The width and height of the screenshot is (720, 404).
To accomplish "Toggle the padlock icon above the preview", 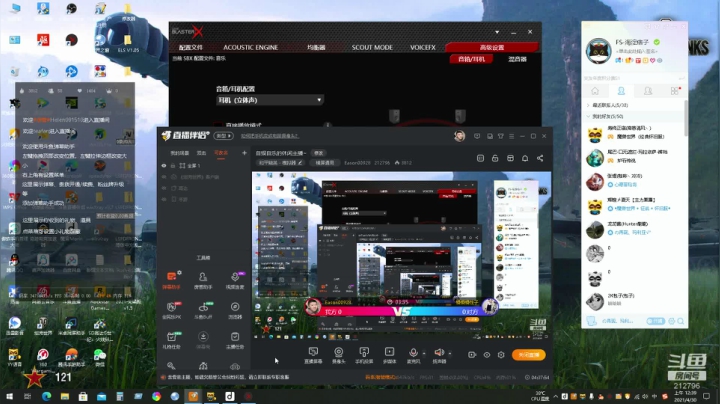I will tap(495, 158).
